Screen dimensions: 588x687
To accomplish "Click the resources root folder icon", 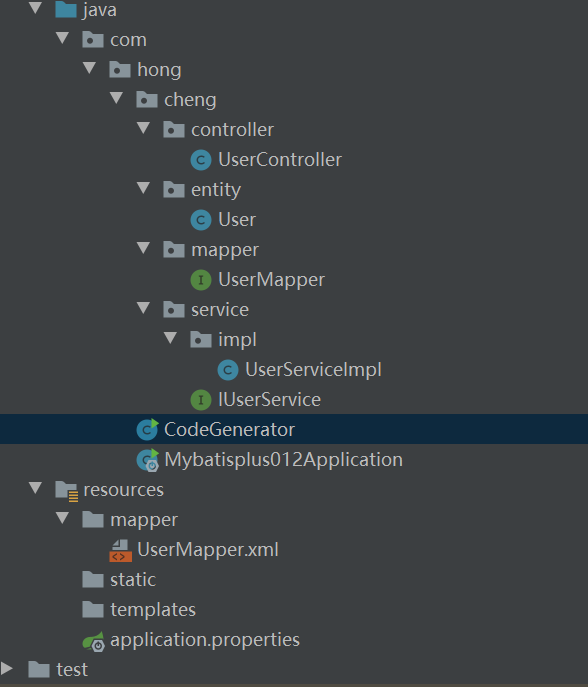I will pos(67,491).
